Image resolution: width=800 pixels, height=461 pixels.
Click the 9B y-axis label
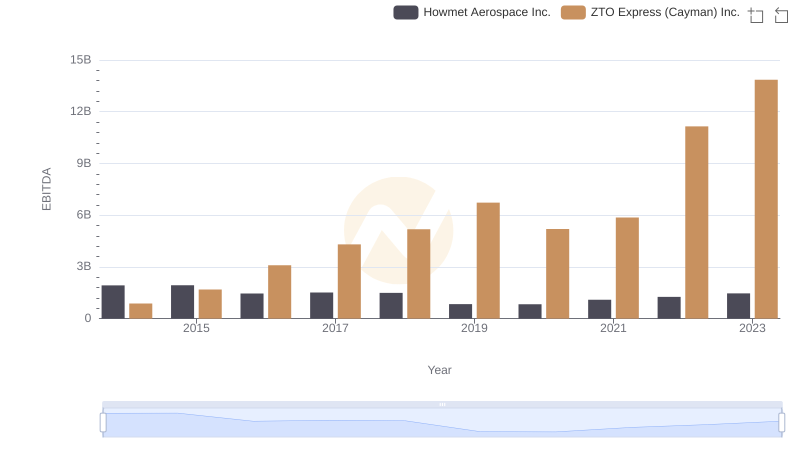[x=84, y=163]
